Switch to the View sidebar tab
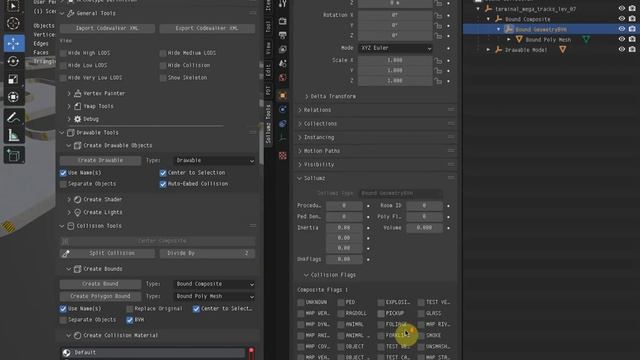The image size is (640, 360). pos(268,48)
